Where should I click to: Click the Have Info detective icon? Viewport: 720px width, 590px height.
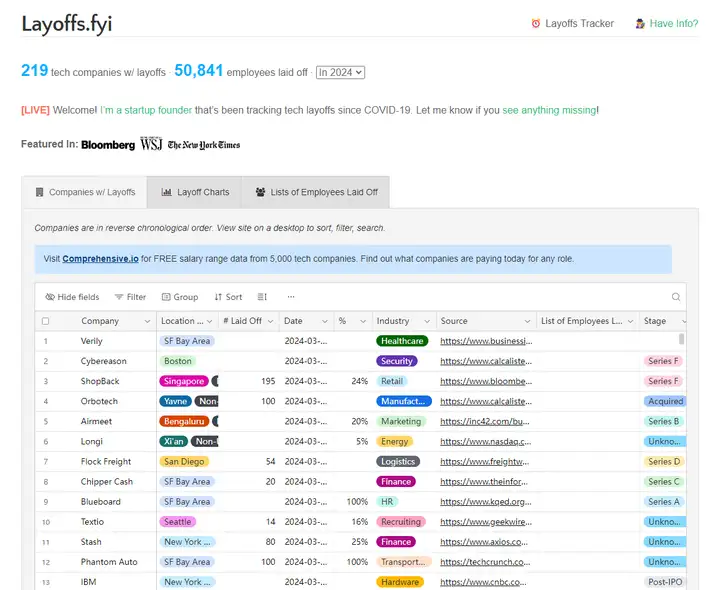pos(640,23)
